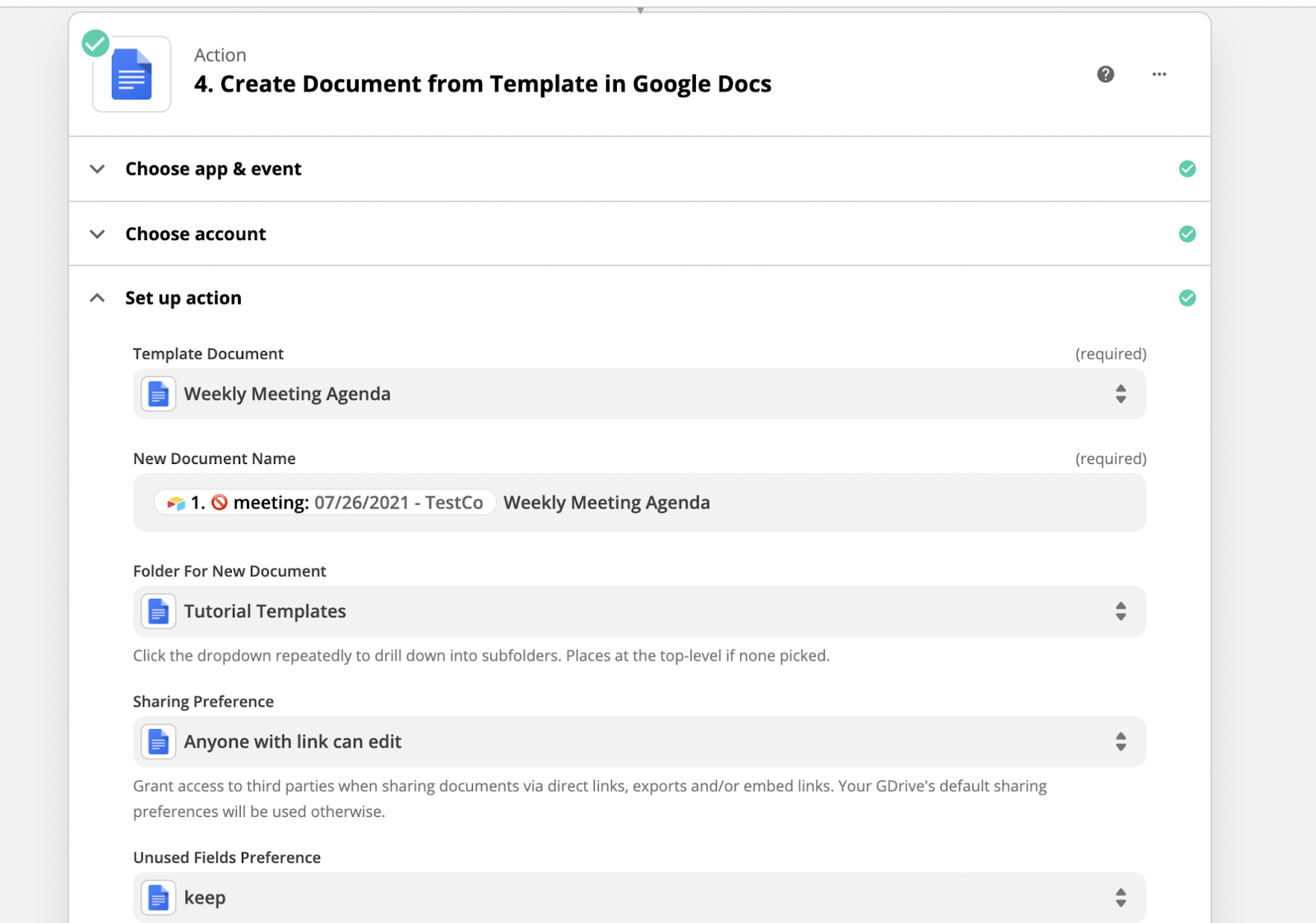Click Airtable icon in the meeting data pill

(176, 503)
